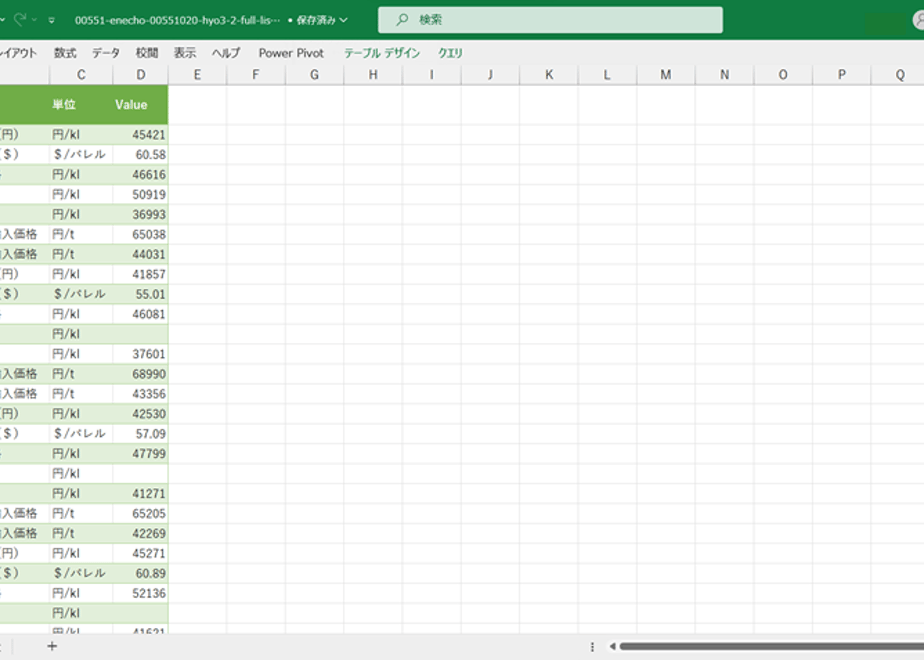Select column F header
The height and width of the screenshot is (660, 924).
click(256, 75)
